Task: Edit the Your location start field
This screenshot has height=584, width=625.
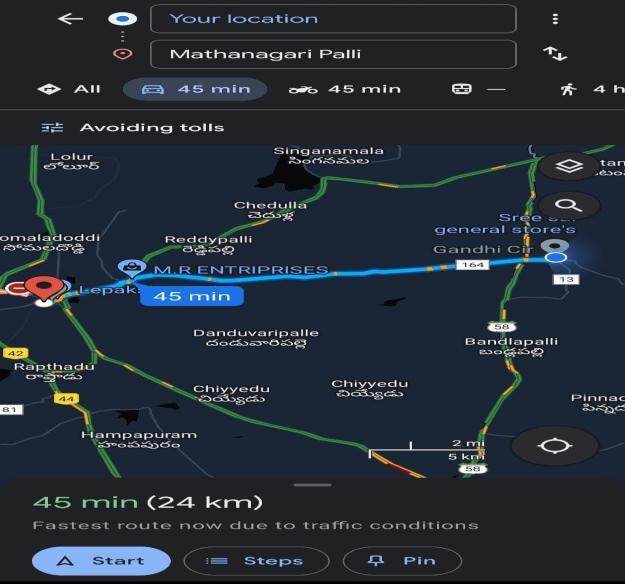Action: pos(333,19)
